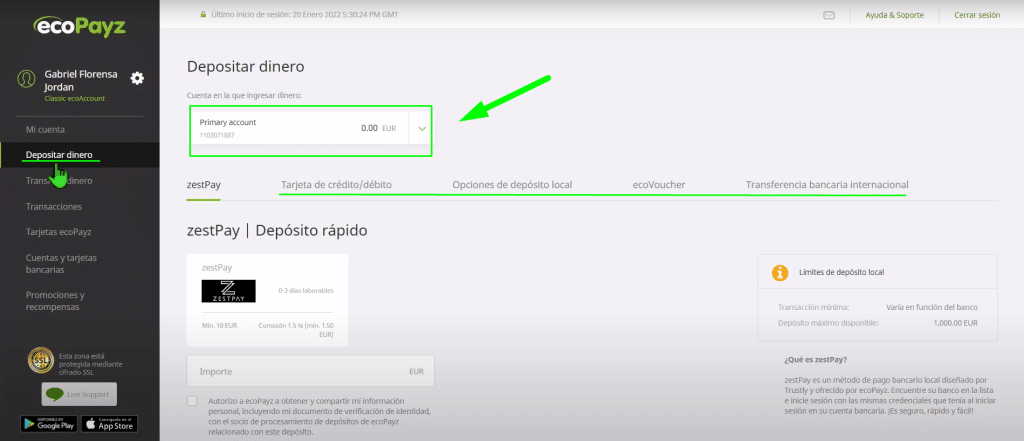Open the Primary account selector field
Viewport: 1024px width, 441px height.
pyautogui.click(x=298, y=128)
